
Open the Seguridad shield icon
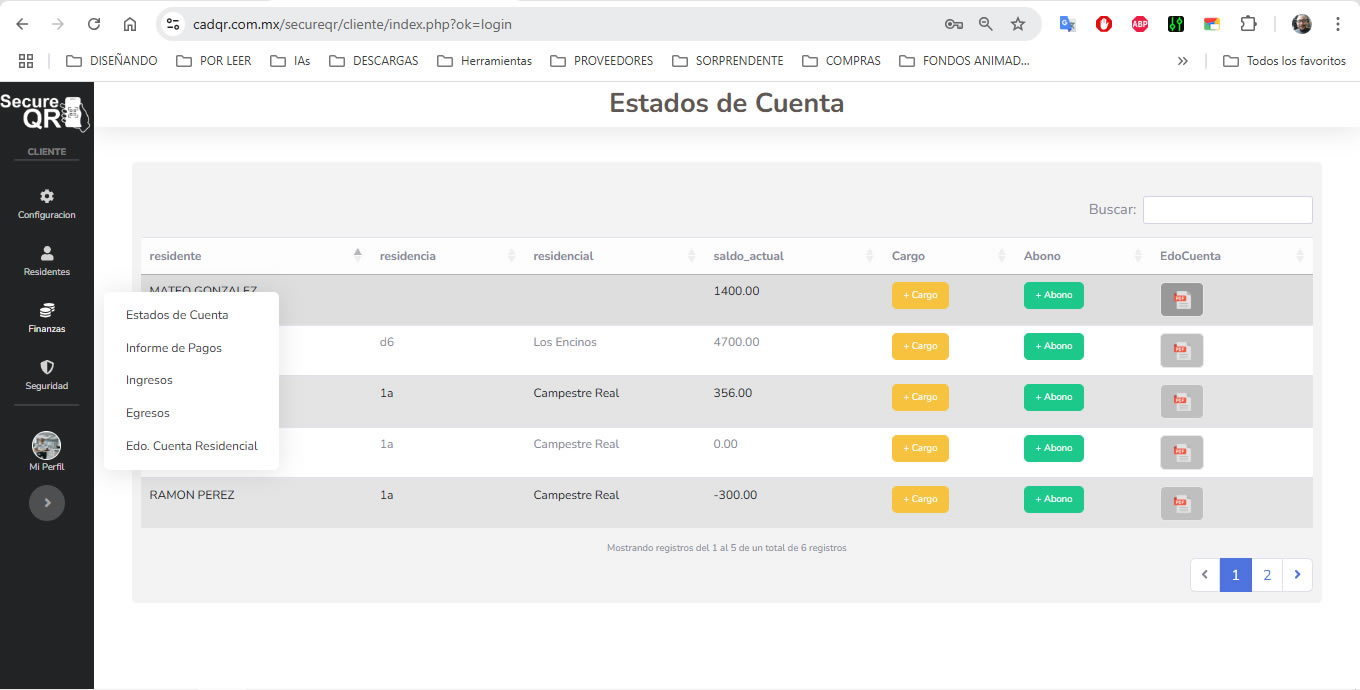coord(47,368)
